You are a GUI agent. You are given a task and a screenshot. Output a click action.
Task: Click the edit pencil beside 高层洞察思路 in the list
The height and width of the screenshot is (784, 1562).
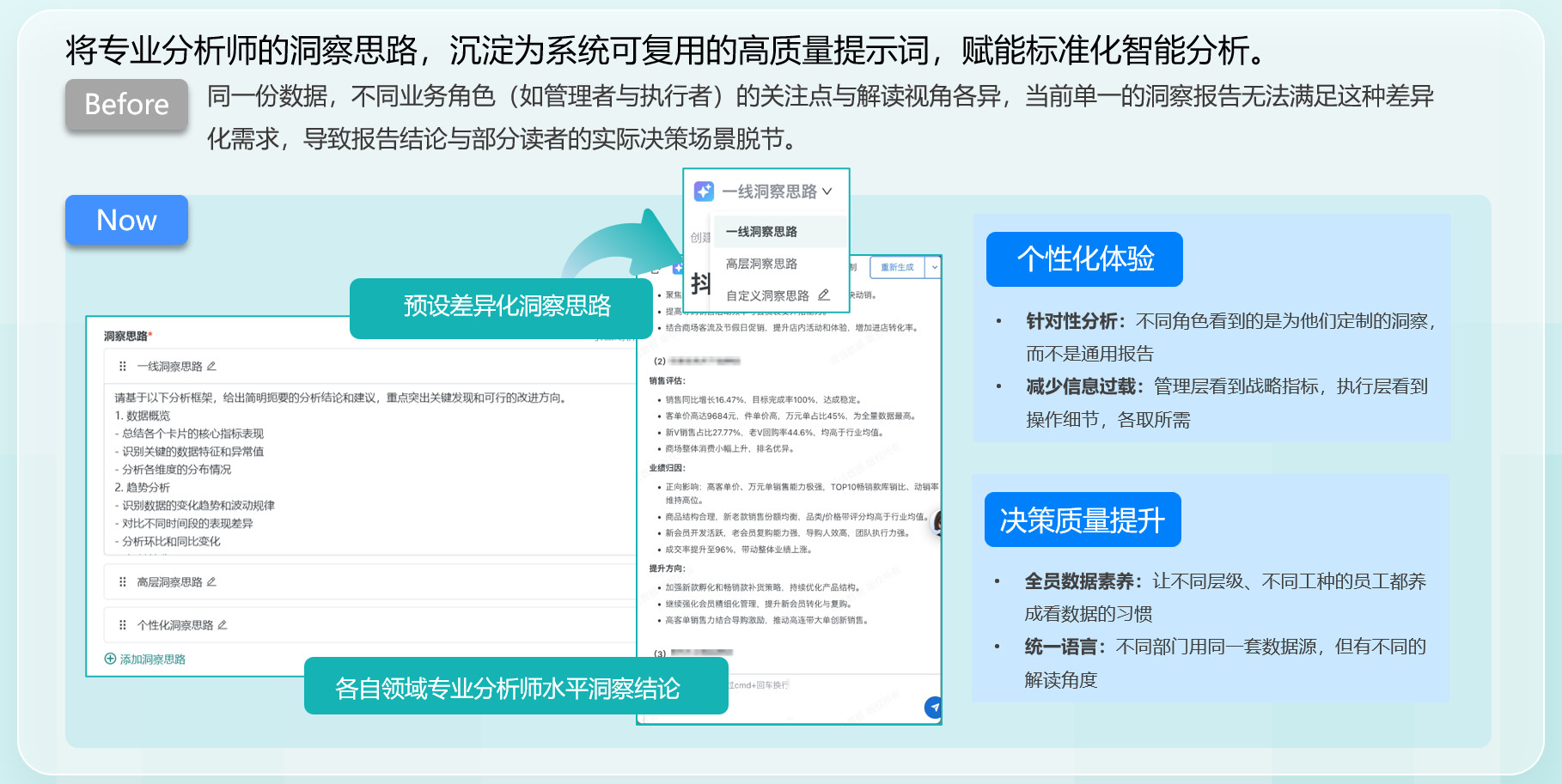211,582
